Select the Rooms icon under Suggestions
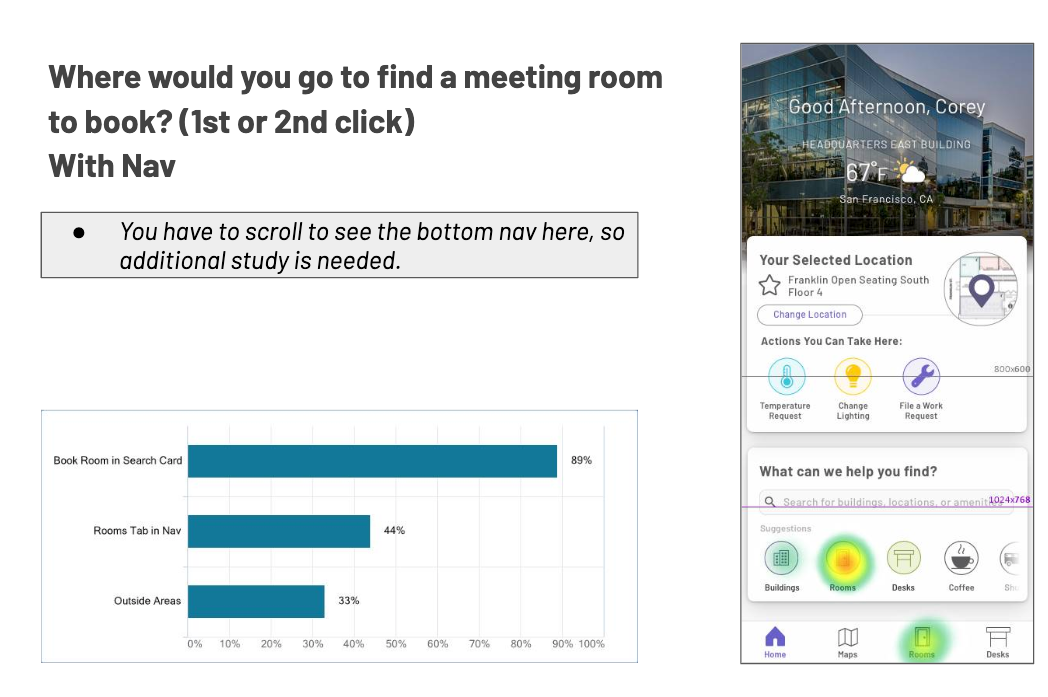 (x=843, y=558)
